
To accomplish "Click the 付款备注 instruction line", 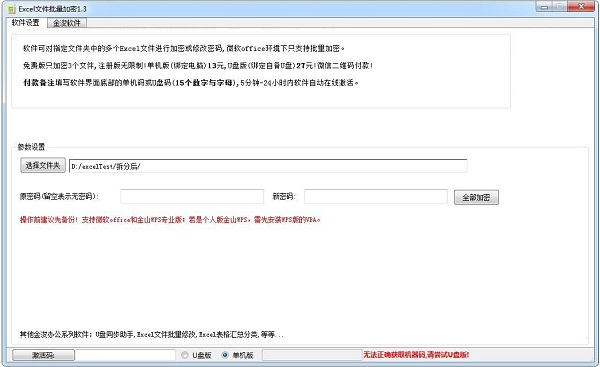I will click(191, 83).
